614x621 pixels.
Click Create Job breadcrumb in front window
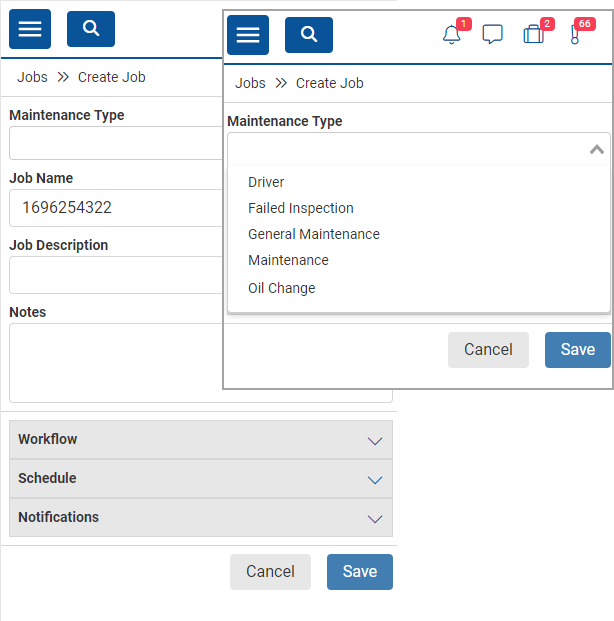tap(330, 83)
